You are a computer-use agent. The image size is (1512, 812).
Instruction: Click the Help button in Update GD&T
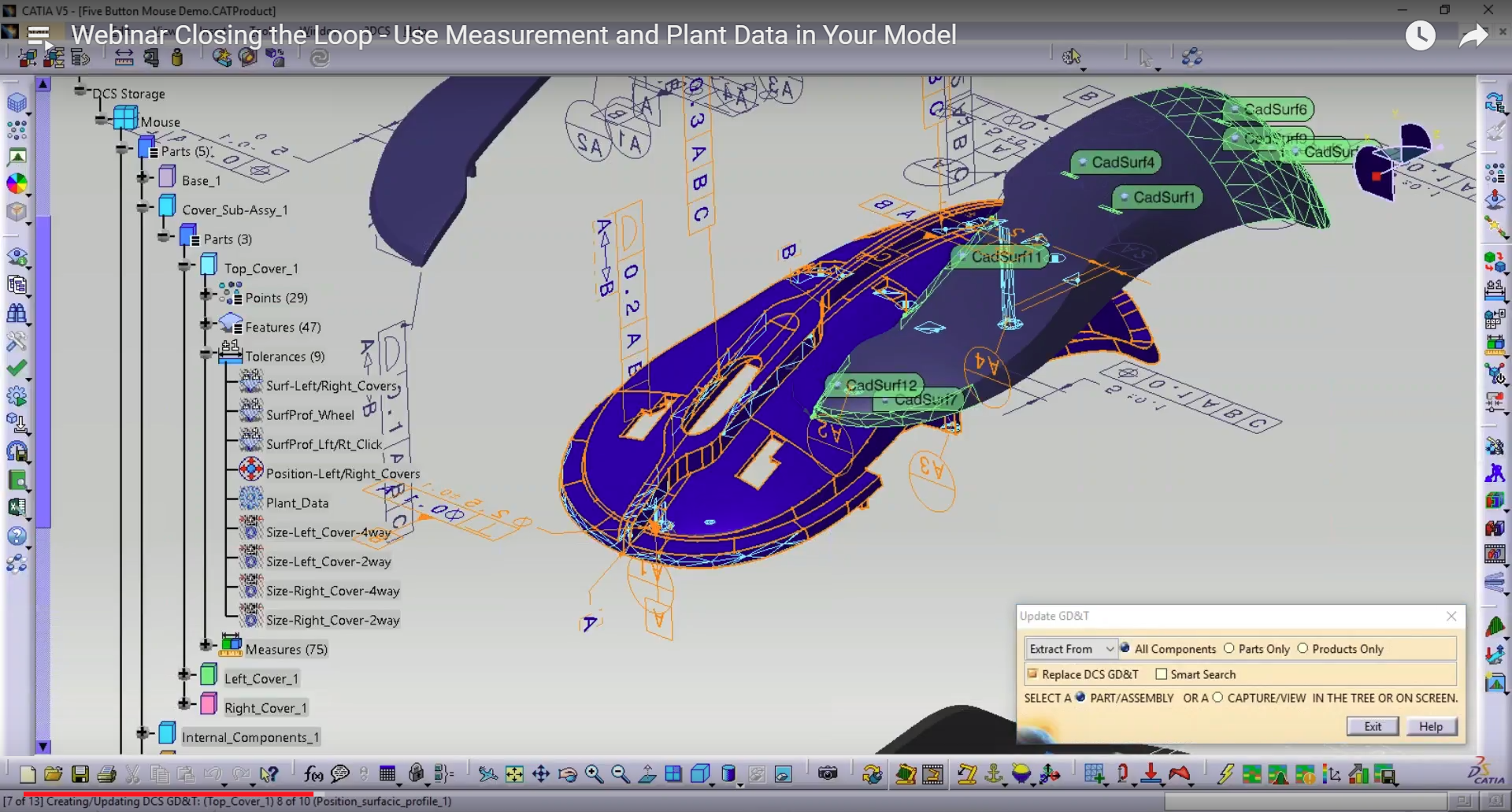(x=1431, y=726)
